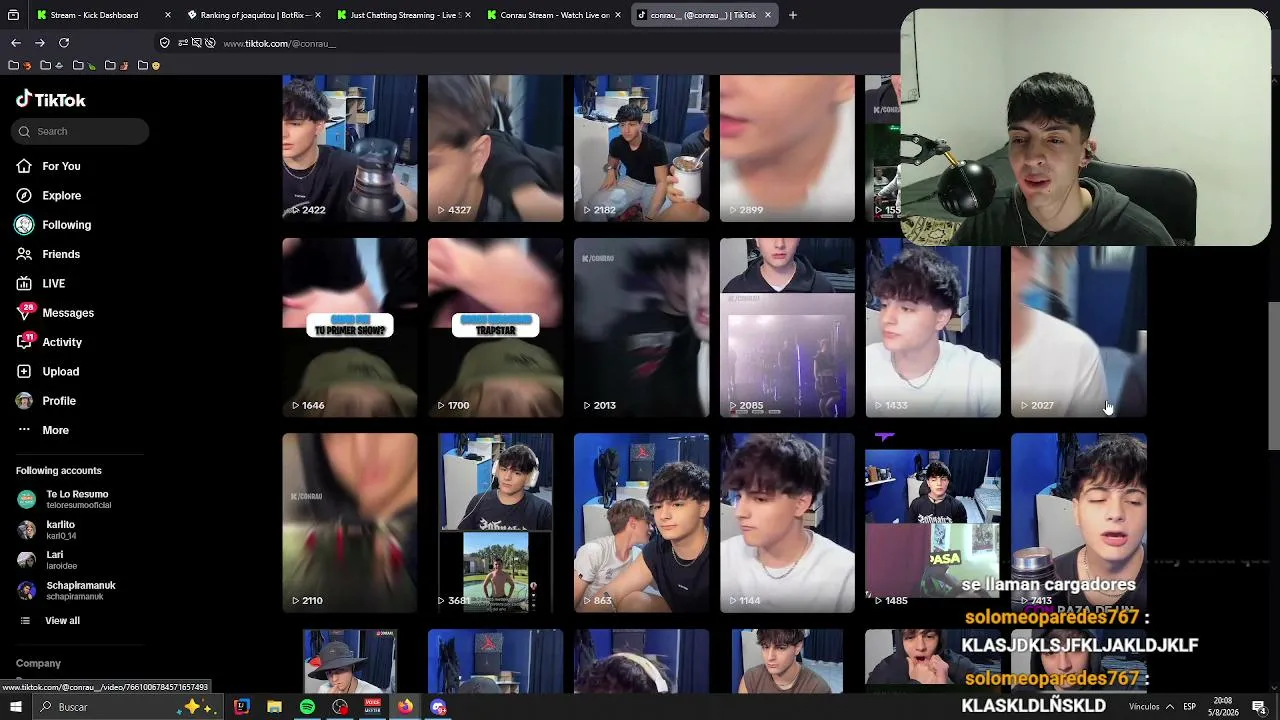Close the conrau TikTok tab

click(767, 15)
